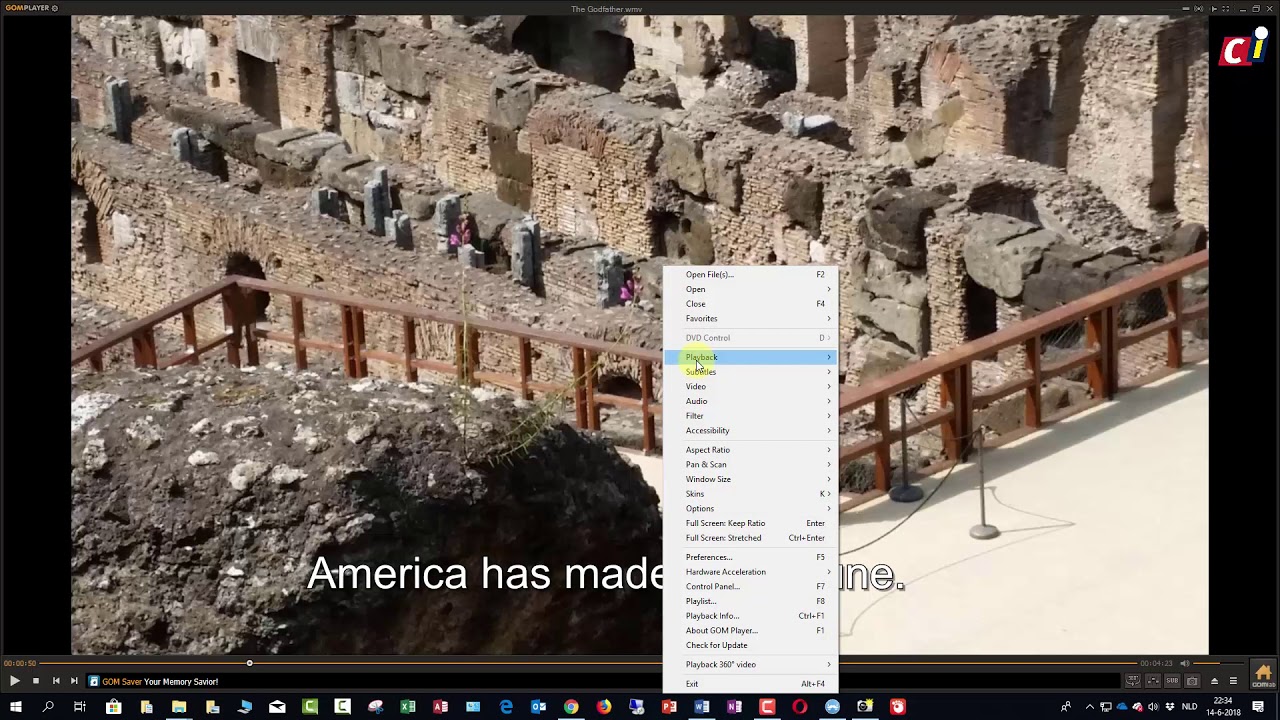Open the Pan & Scan submenu
Image resolution: width=1280 pixels, height=720 pixels.
tap(751, 464)
